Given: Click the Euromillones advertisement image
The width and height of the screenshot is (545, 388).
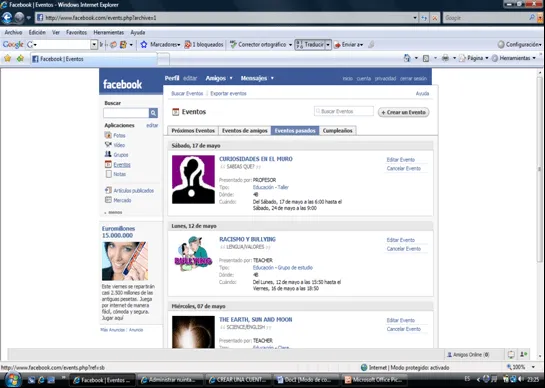Looking at the screenshot, I should click(x=125, y=261).
